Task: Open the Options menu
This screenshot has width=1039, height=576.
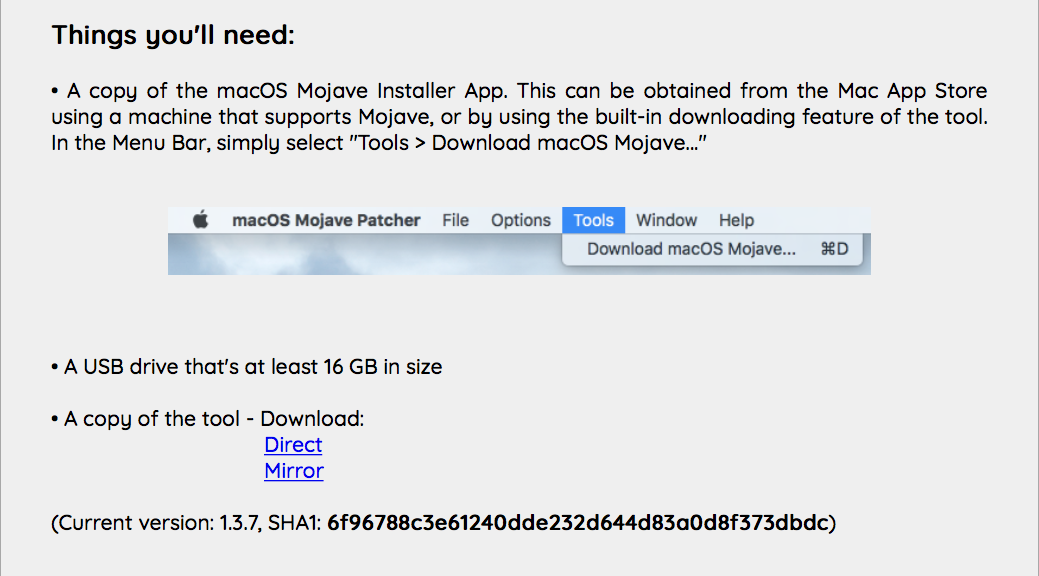Action: pyautogui.click(x=520, y=220)
